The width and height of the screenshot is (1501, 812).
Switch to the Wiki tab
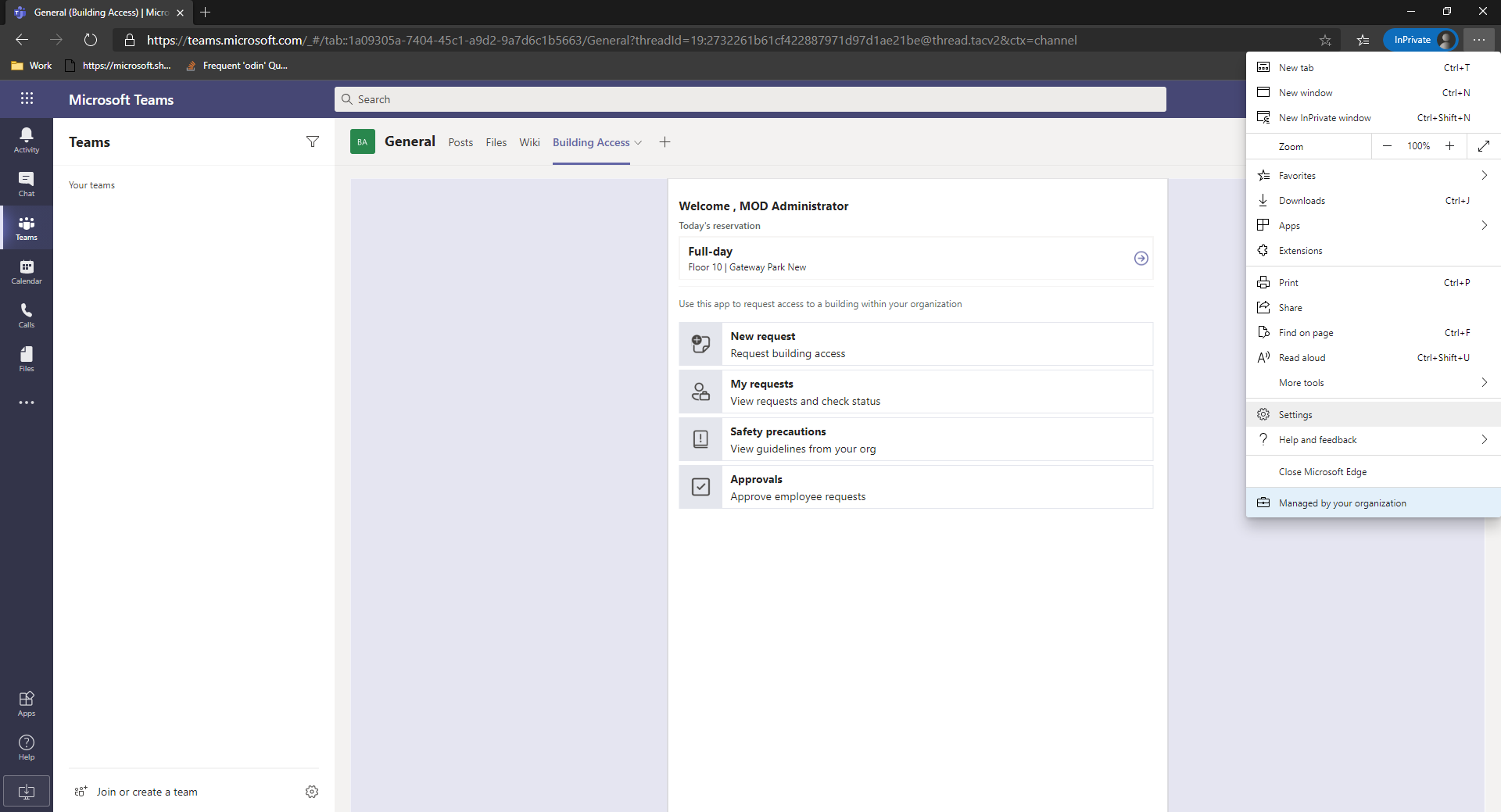click(529, 142)
